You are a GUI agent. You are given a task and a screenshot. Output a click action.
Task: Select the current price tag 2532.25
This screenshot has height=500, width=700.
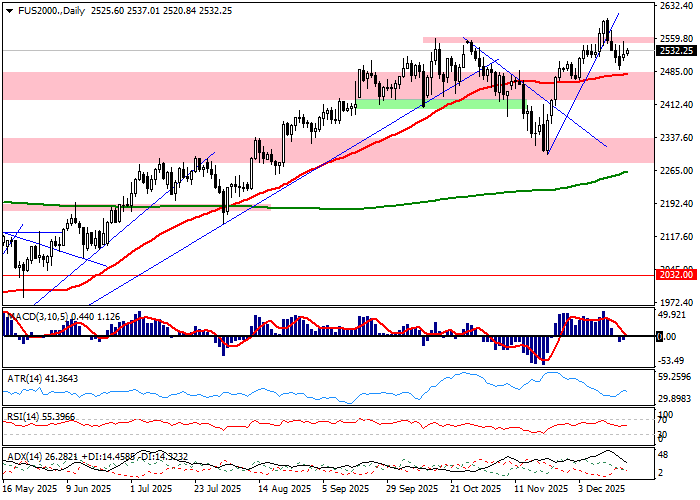[676, 50]
